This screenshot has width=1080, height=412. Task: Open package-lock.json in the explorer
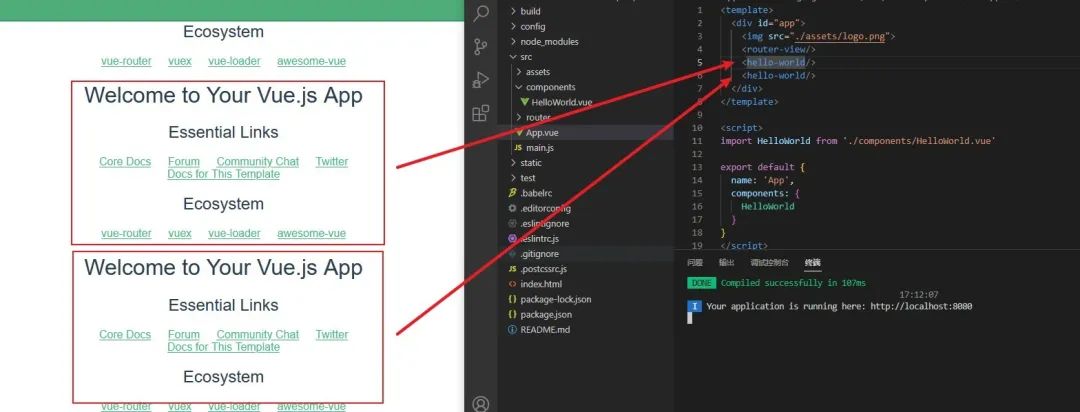[556, 299]
